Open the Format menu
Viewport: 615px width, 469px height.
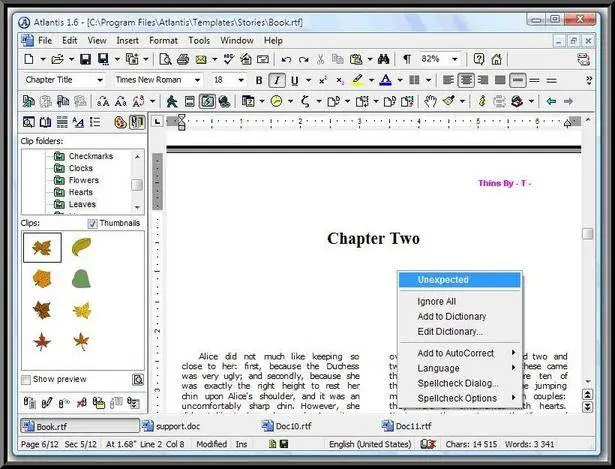coord(163,40)
